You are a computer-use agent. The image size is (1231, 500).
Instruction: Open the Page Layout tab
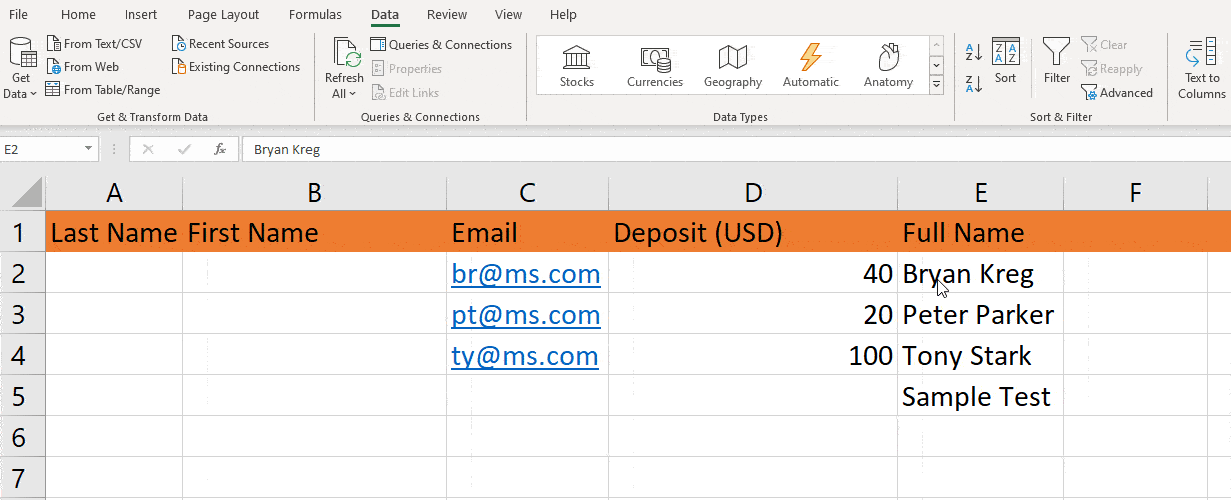(x=223, y=15)
